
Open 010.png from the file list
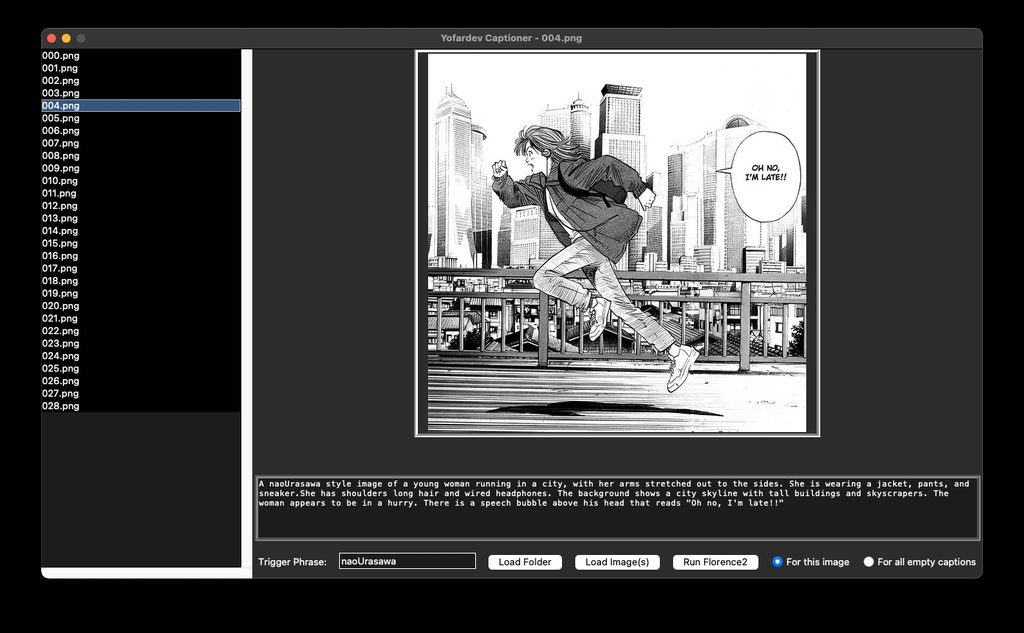61,181
